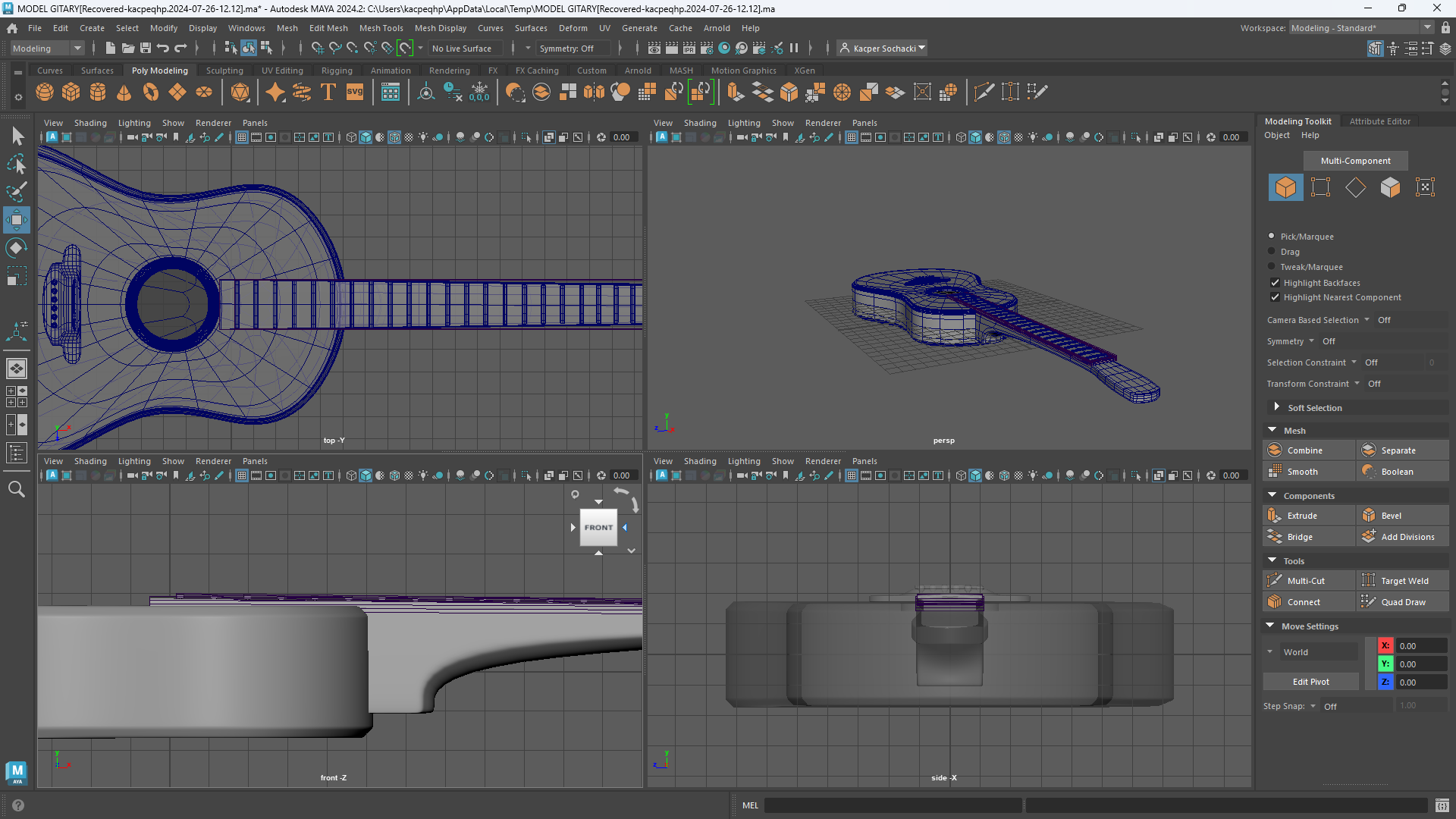Viewport: 1456px width, 819px height.
Task: Collapse the Mesh section
Action: click(1272, 430)
